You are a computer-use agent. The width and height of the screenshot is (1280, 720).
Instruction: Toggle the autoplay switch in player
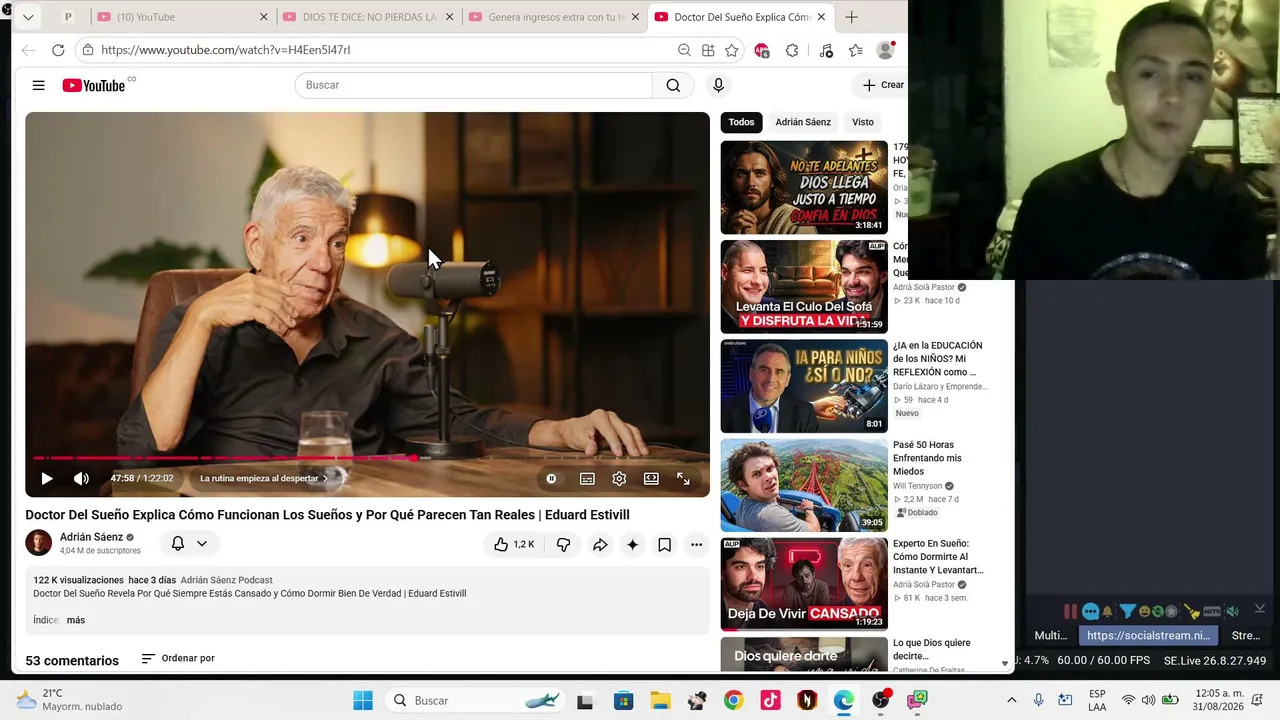(551, 478)
